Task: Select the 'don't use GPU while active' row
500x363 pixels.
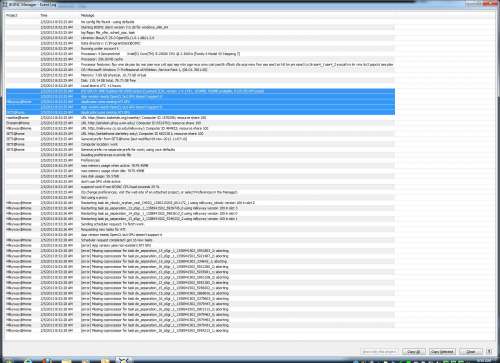Action: coord(200,182)
